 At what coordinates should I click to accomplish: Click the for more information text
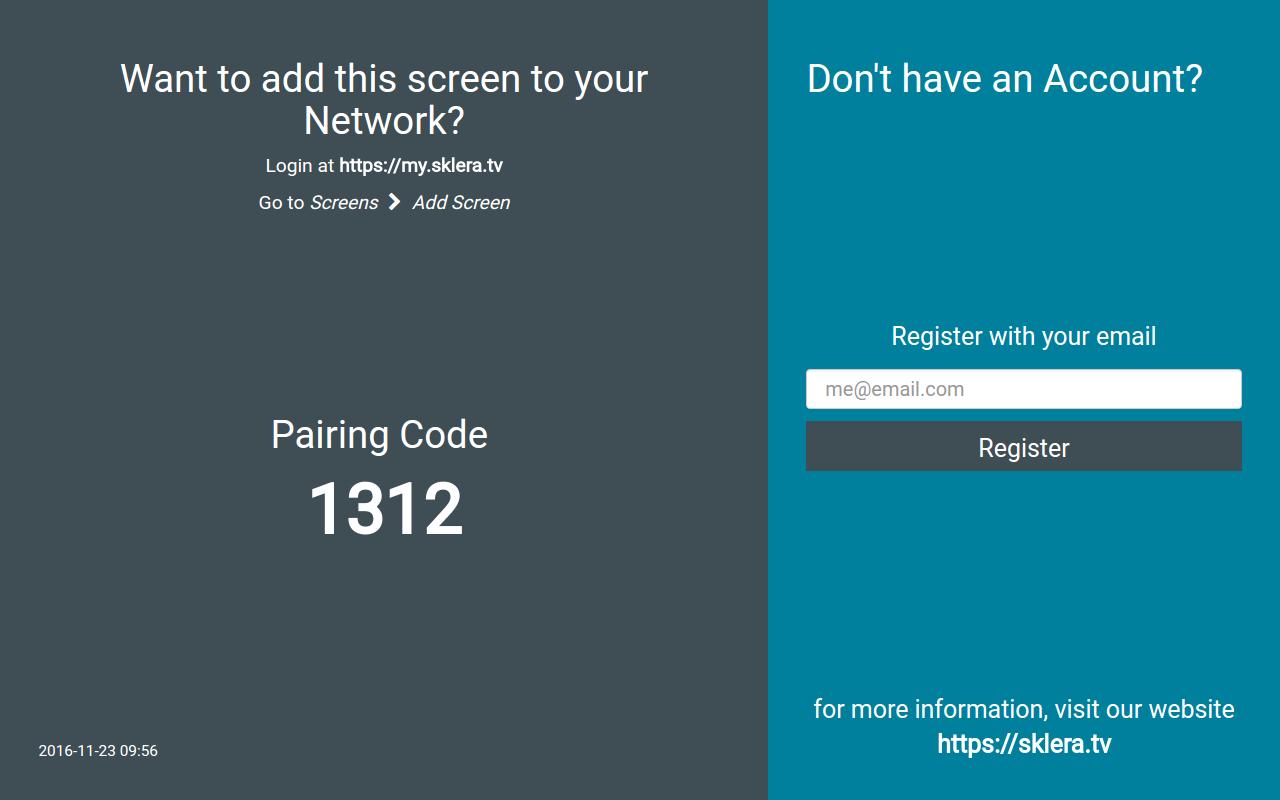(1024, 709)
